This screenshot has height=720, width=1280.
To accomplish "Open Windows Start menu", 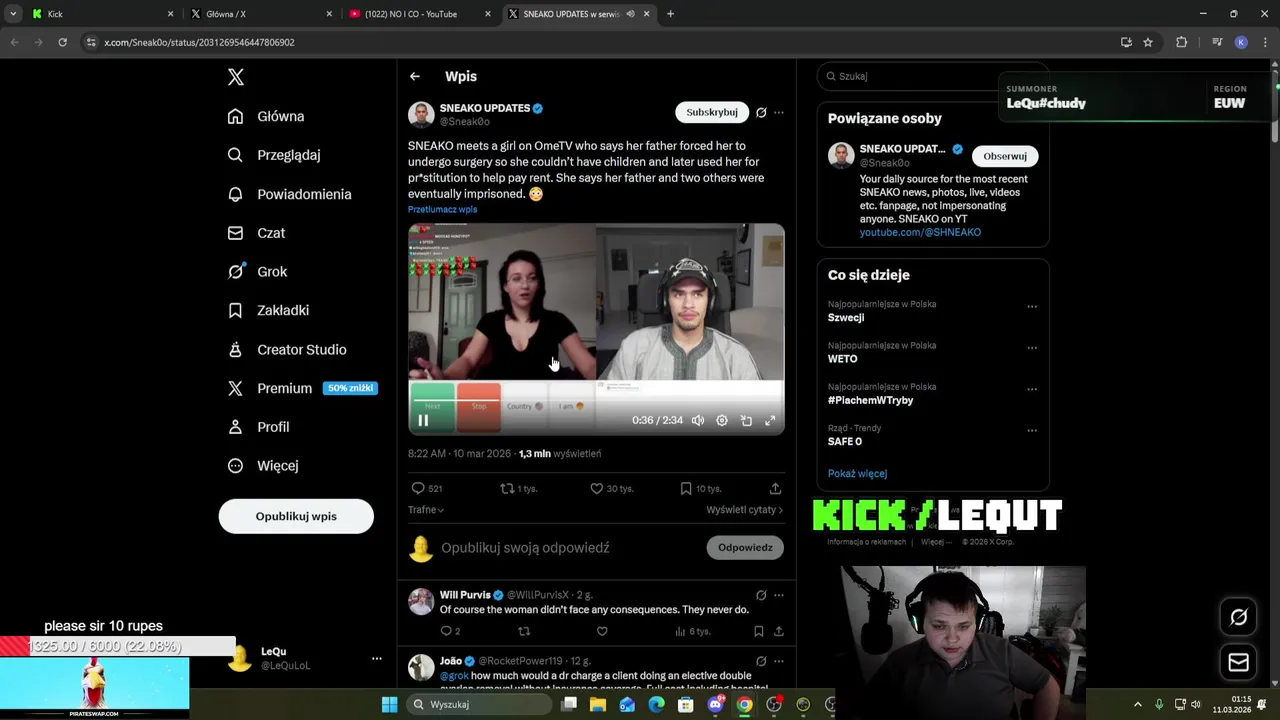I will tap(389, 705).
